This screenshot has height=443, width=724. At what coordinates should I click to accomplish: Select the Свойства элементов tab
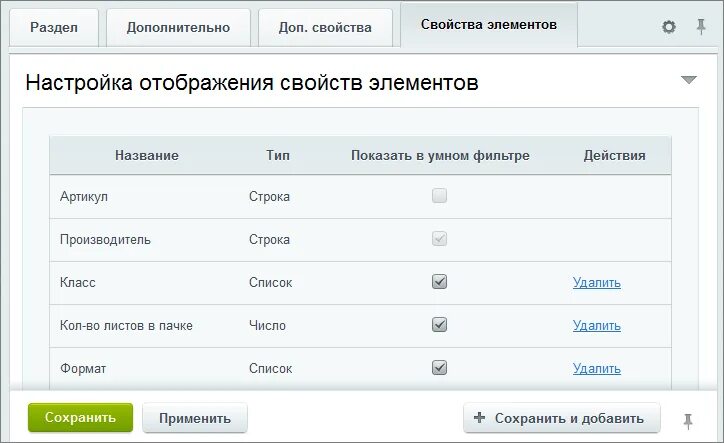click(488, 24)
